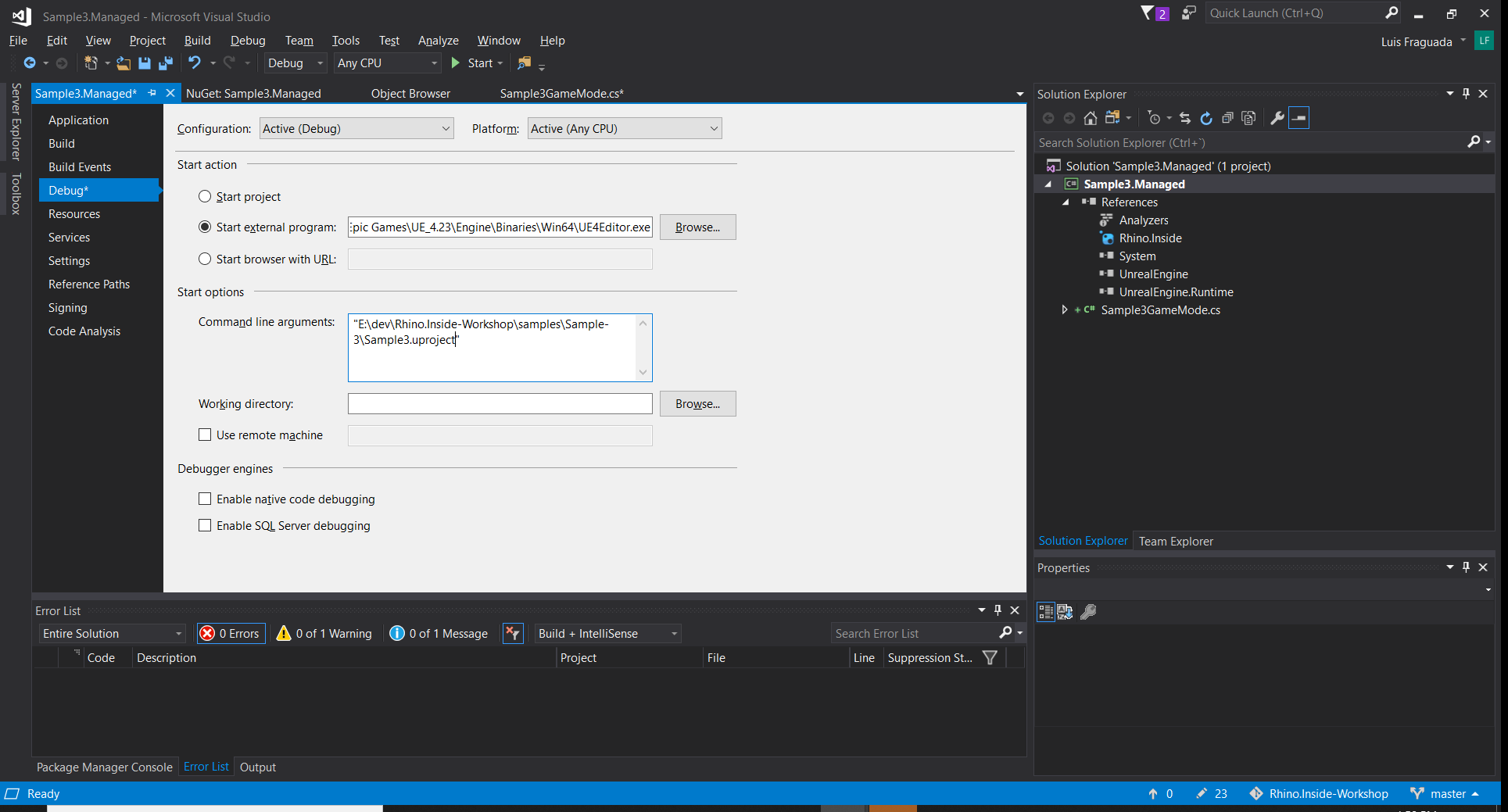This screenshot has height=812, width=1508.
Task: Open the Build menu
Action: pos(197,41)
